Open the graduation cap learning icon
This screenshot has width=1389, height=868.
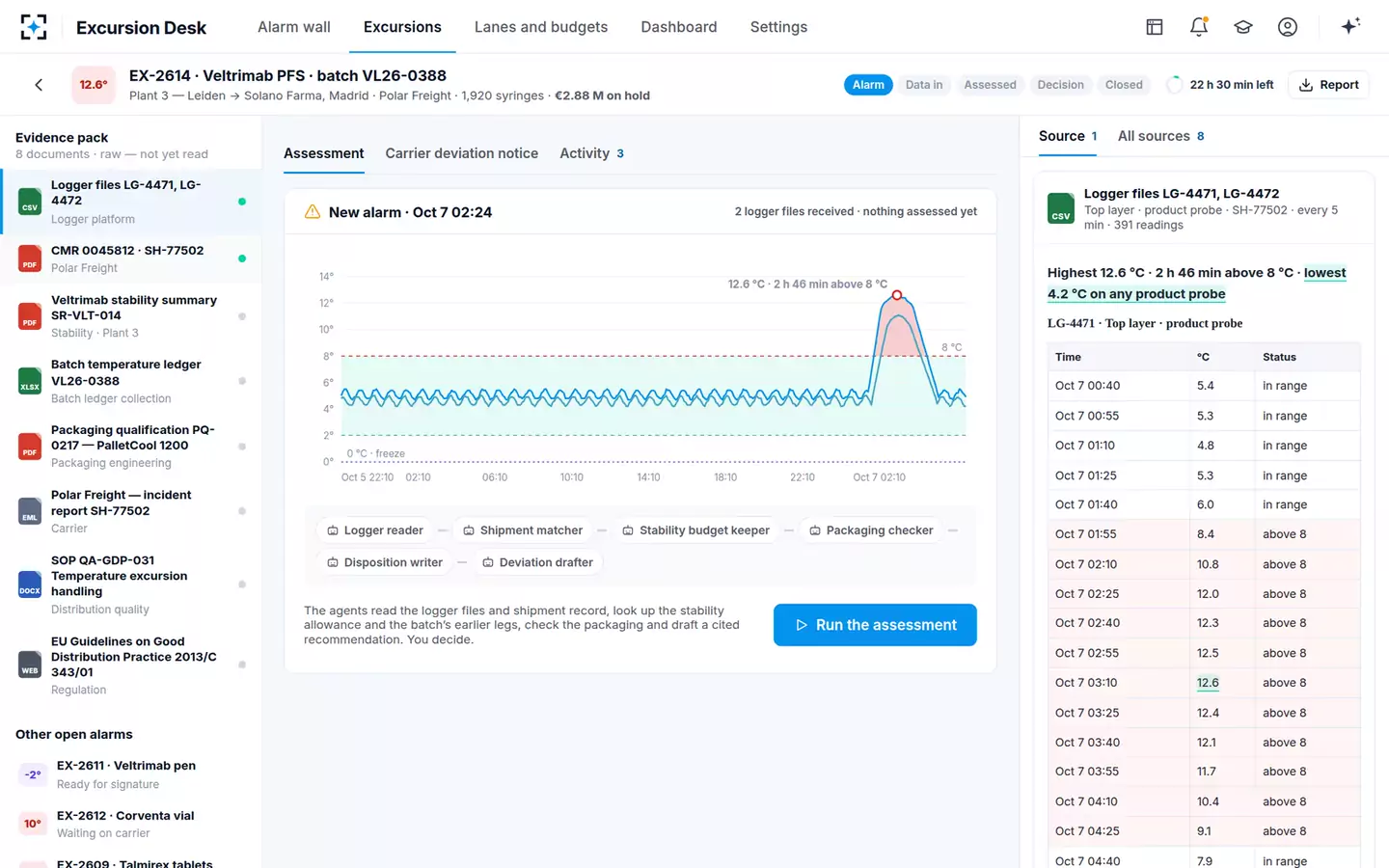pyautogui.click(x=1243, y=27)
